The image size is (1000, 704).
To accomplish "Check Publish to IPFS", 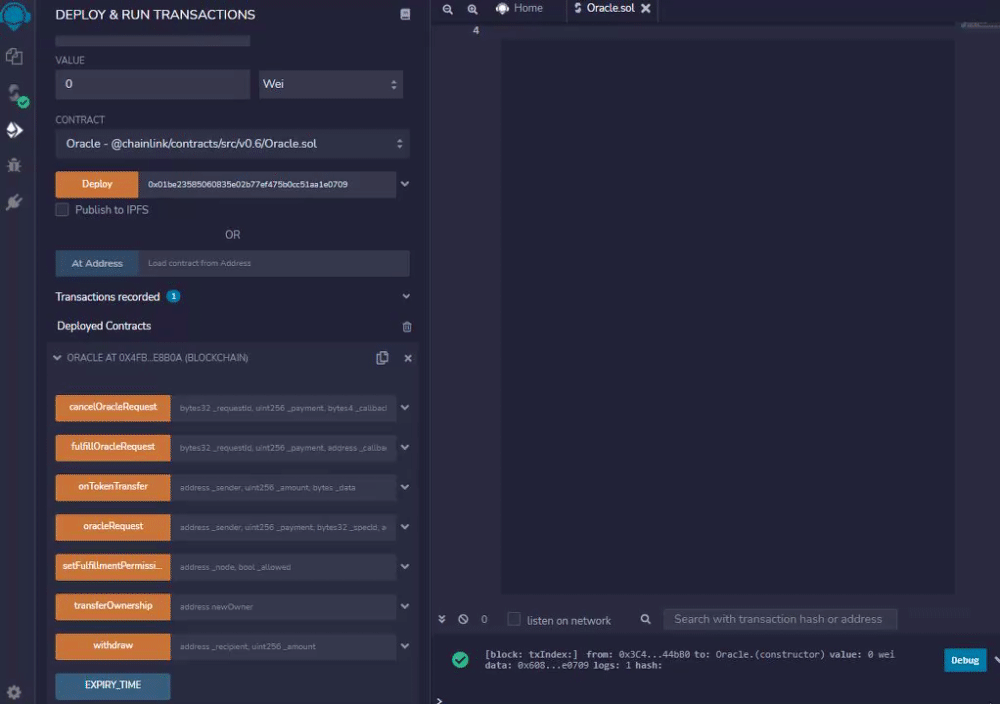I will [x=62, y=210].
